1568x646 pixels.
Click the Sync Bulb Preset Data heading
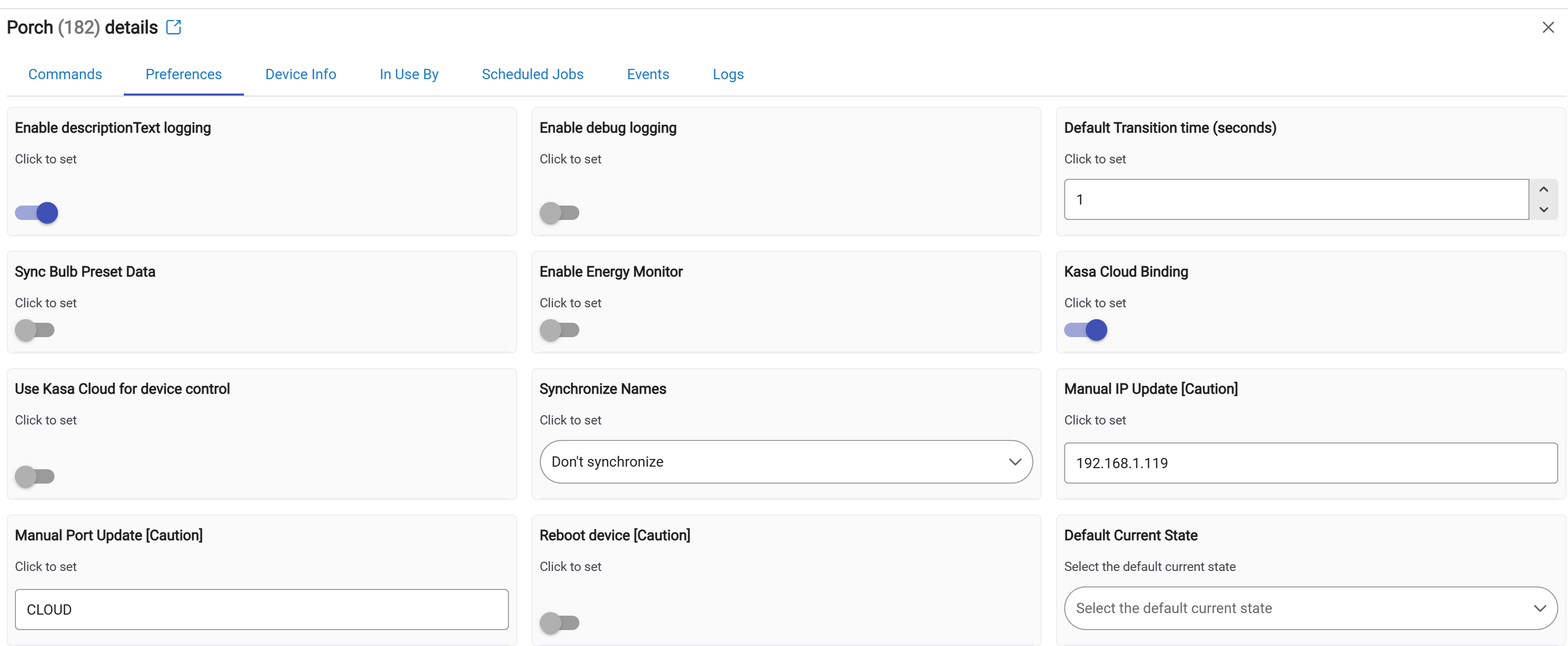[x=85, y=271]
